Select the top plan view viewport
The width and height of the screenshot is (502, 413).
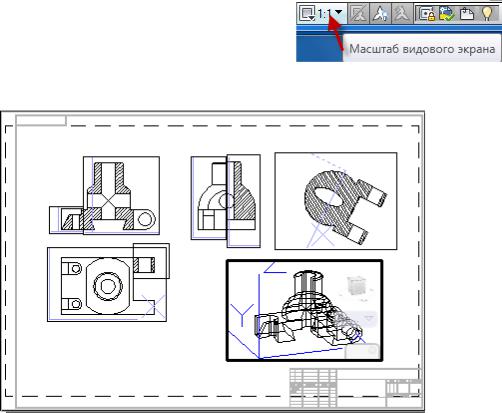tap(107, 284)
